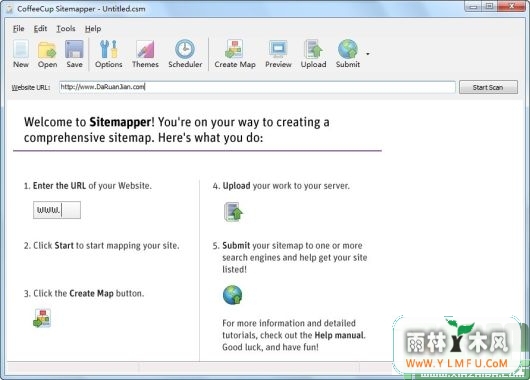Click the create map icon under step 3
530x380 pixels.
42,318
